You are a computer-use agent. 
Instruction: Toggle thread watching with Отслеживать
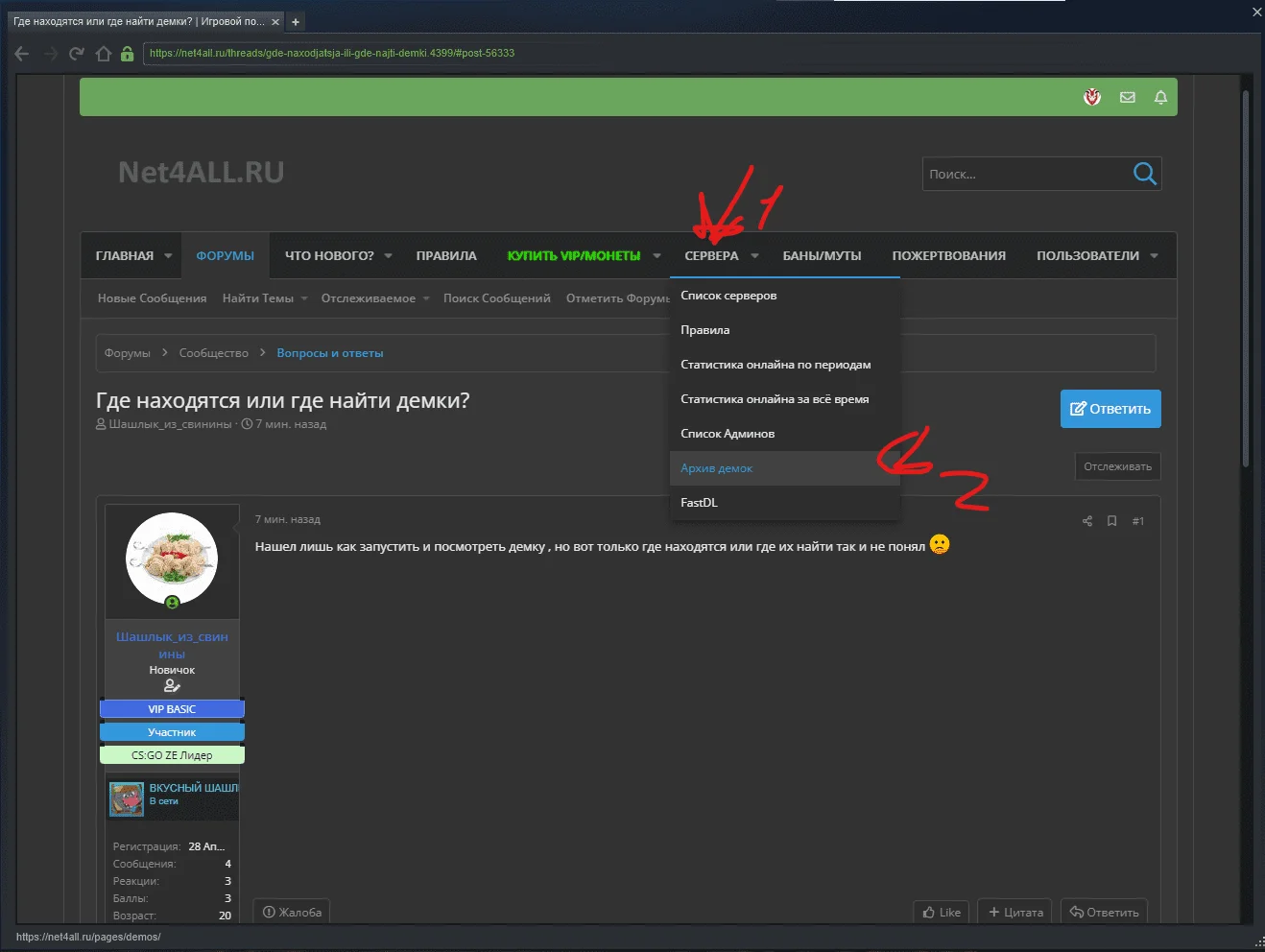tap(1117, 466)
